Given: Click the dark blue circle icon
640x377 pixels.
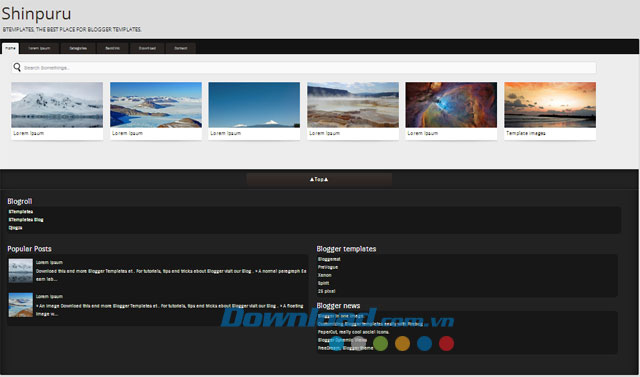Looking at the screenshot, I should [424, 344].
